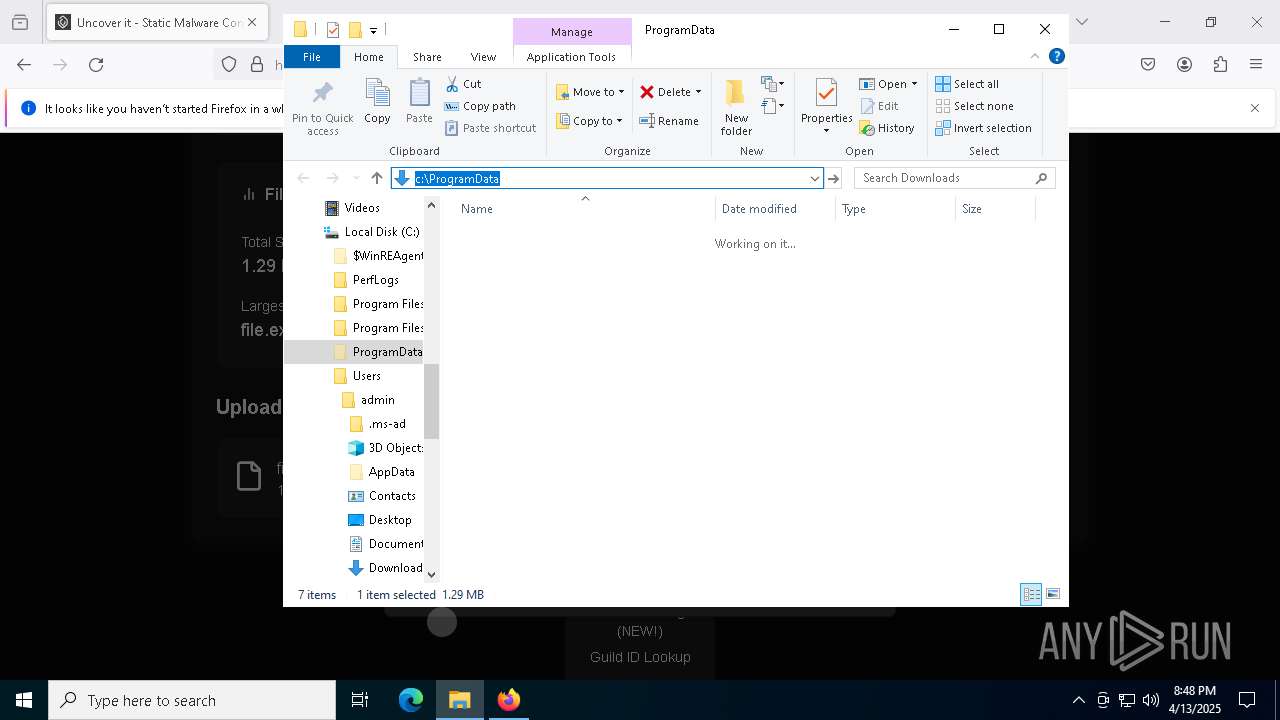Open Firefox account icon
This screenshot has height=720, width=1280.
point(1184,65)
